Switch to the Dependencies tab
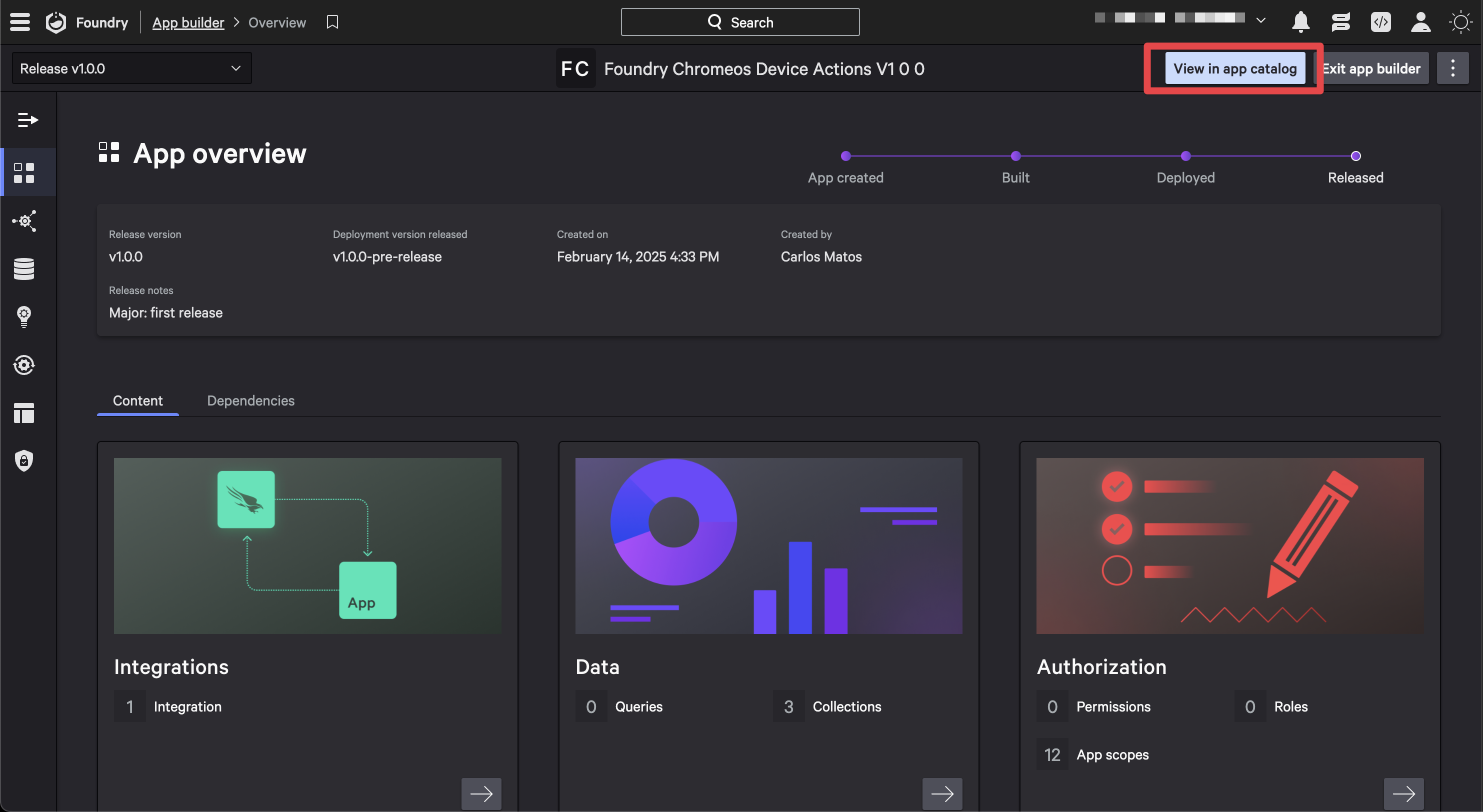 [x=250, y=400]
